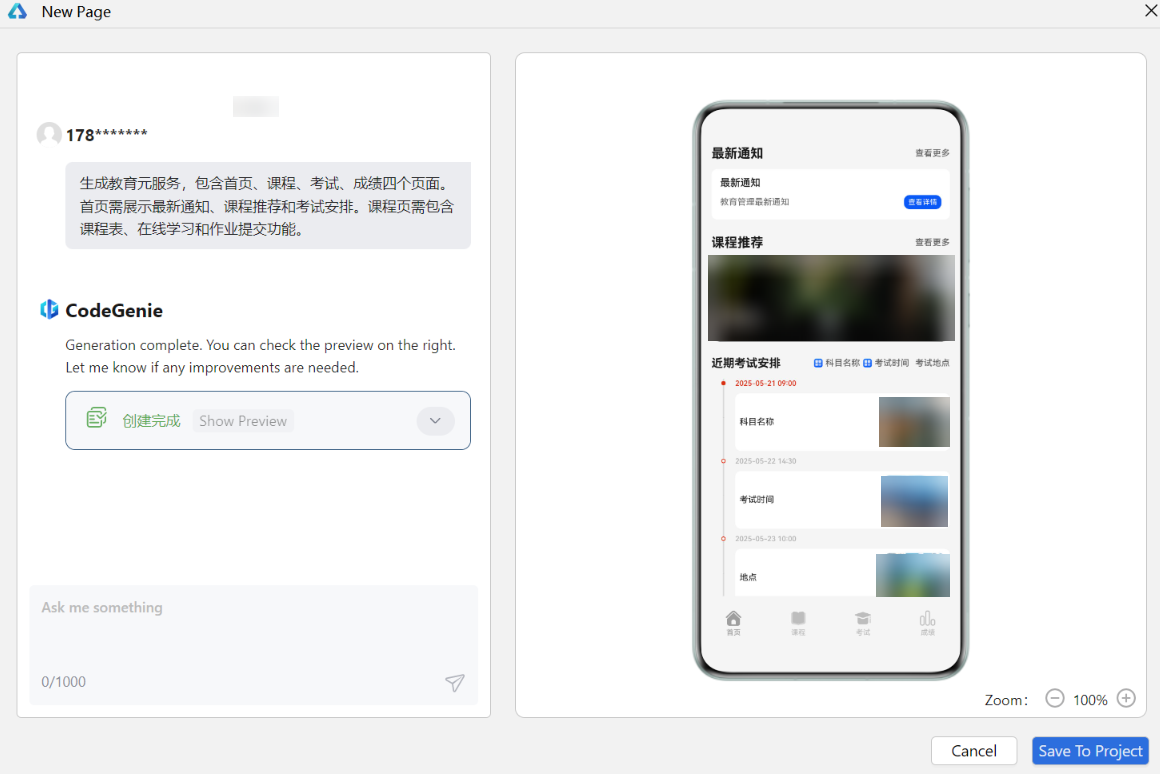Image resolution: width=1160 pixels, height=774 pixels.
Task: Open the 课程 courses book icon
Action: click(x=798, y=618)
